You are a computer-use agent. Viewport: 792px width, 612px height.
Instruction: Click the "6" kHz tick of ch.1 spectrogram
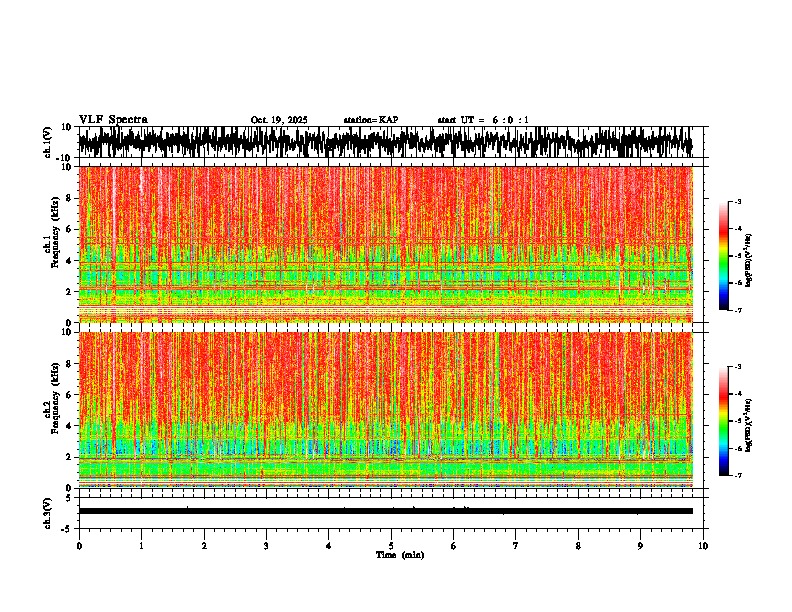pos(69,229)
